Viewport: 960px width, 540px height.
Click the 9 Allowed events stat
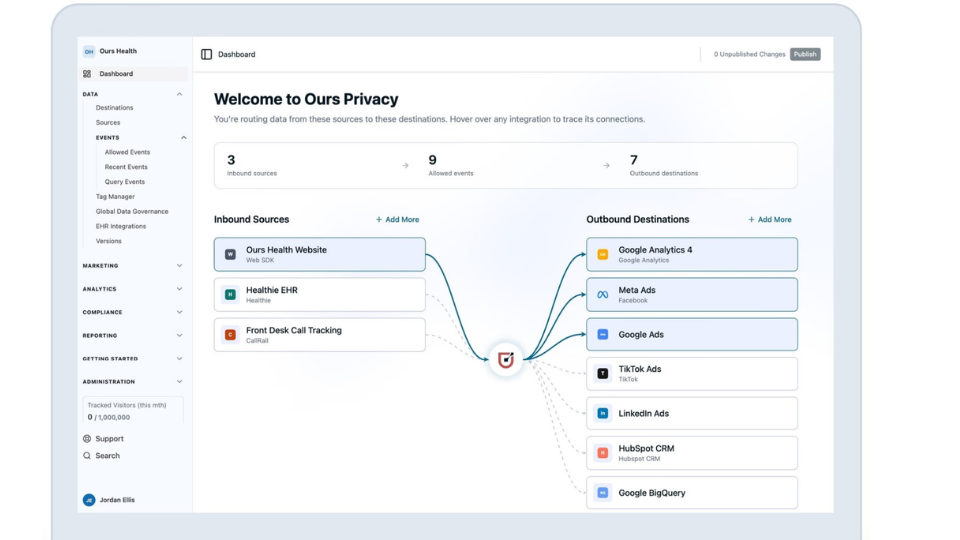pyautogui.click(x=451, y=165)
